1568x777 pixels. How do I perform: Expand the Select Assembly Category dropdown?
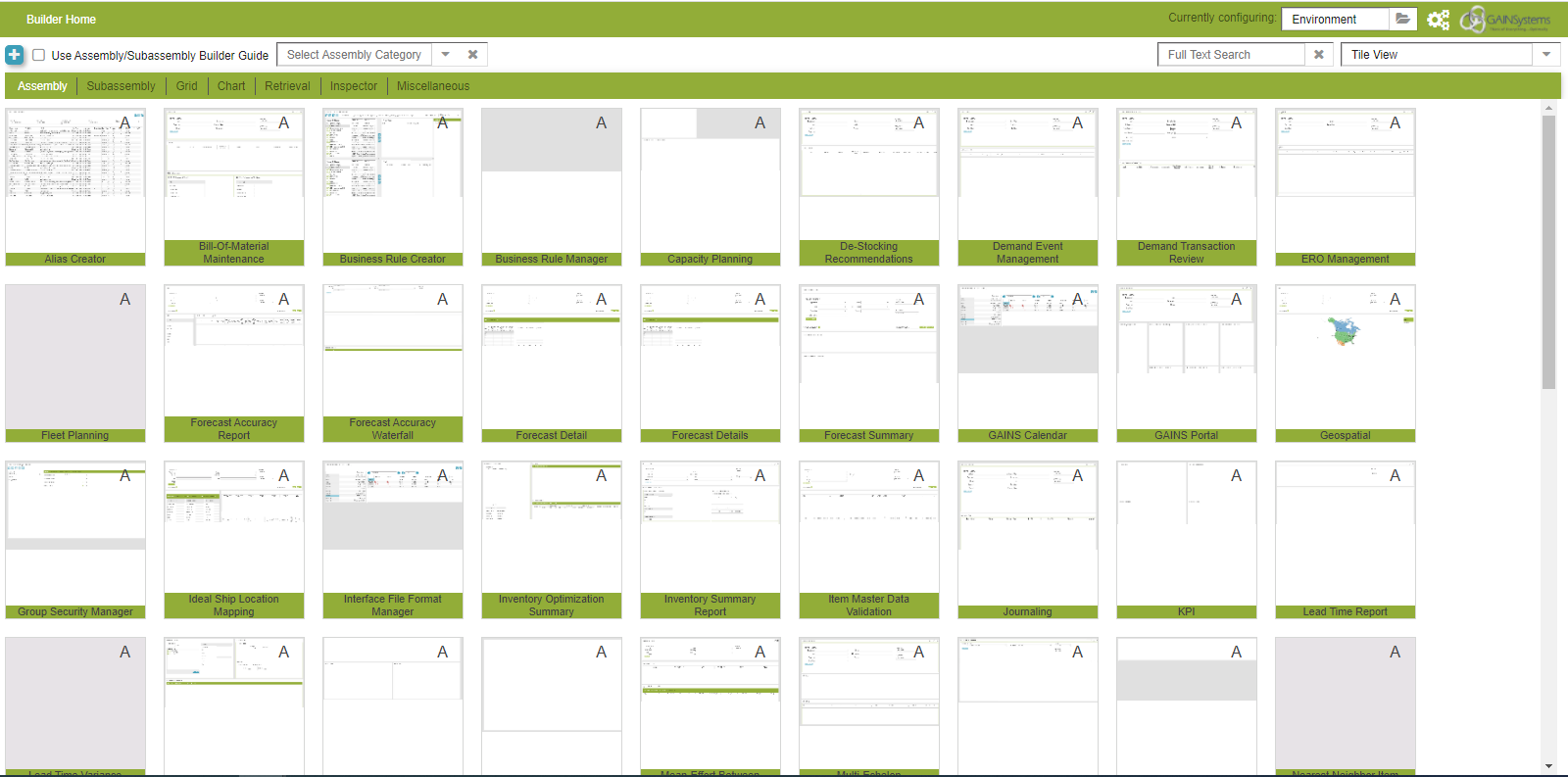pos(445,55)
